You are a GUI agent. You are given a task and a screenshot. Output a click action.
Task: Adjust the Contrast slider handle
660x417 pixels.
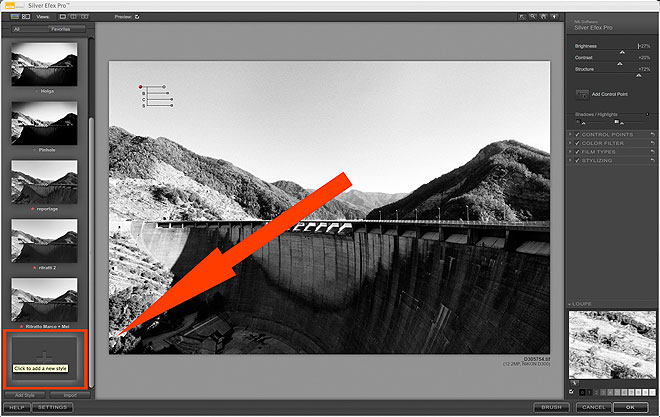[x=620, y=64]
